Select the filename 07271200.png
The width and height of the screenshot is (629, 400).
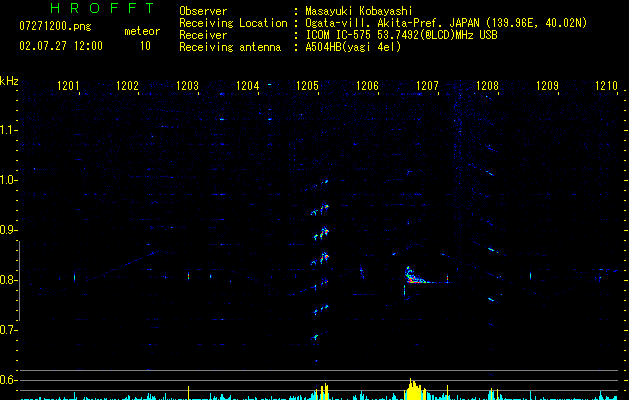coord(55,27)
